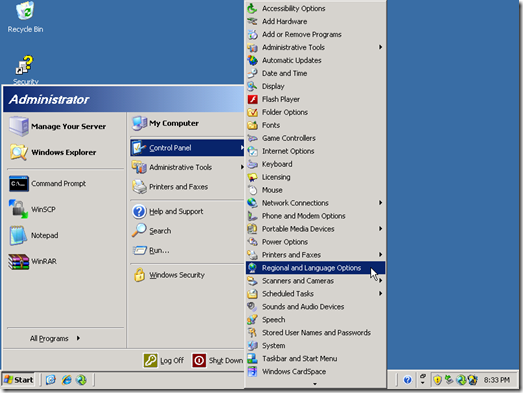Open the Speech icon

[x=252, y=320]
